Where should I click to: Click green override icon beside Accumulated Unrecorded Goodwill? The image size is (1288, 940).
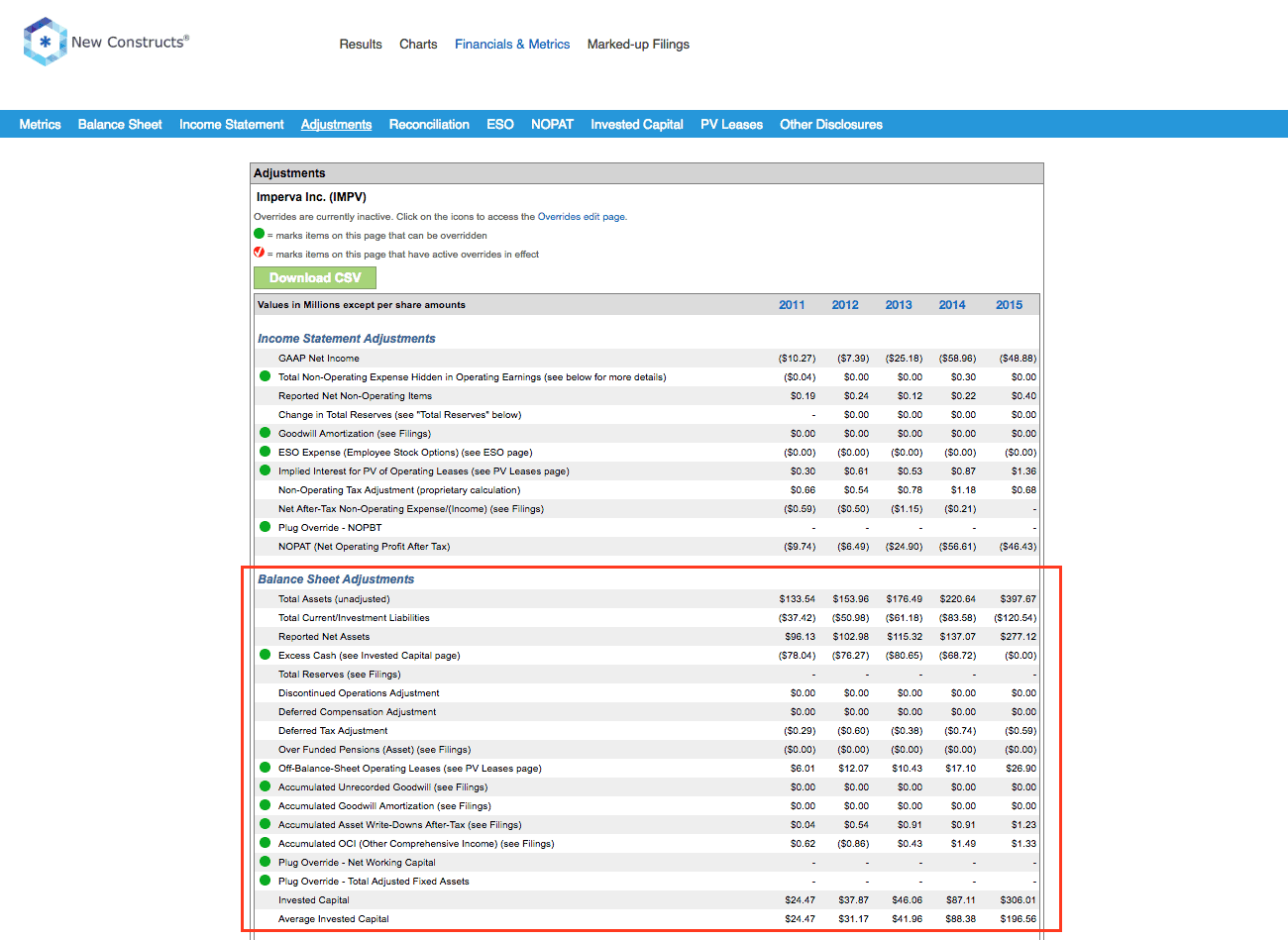[265, 786]
